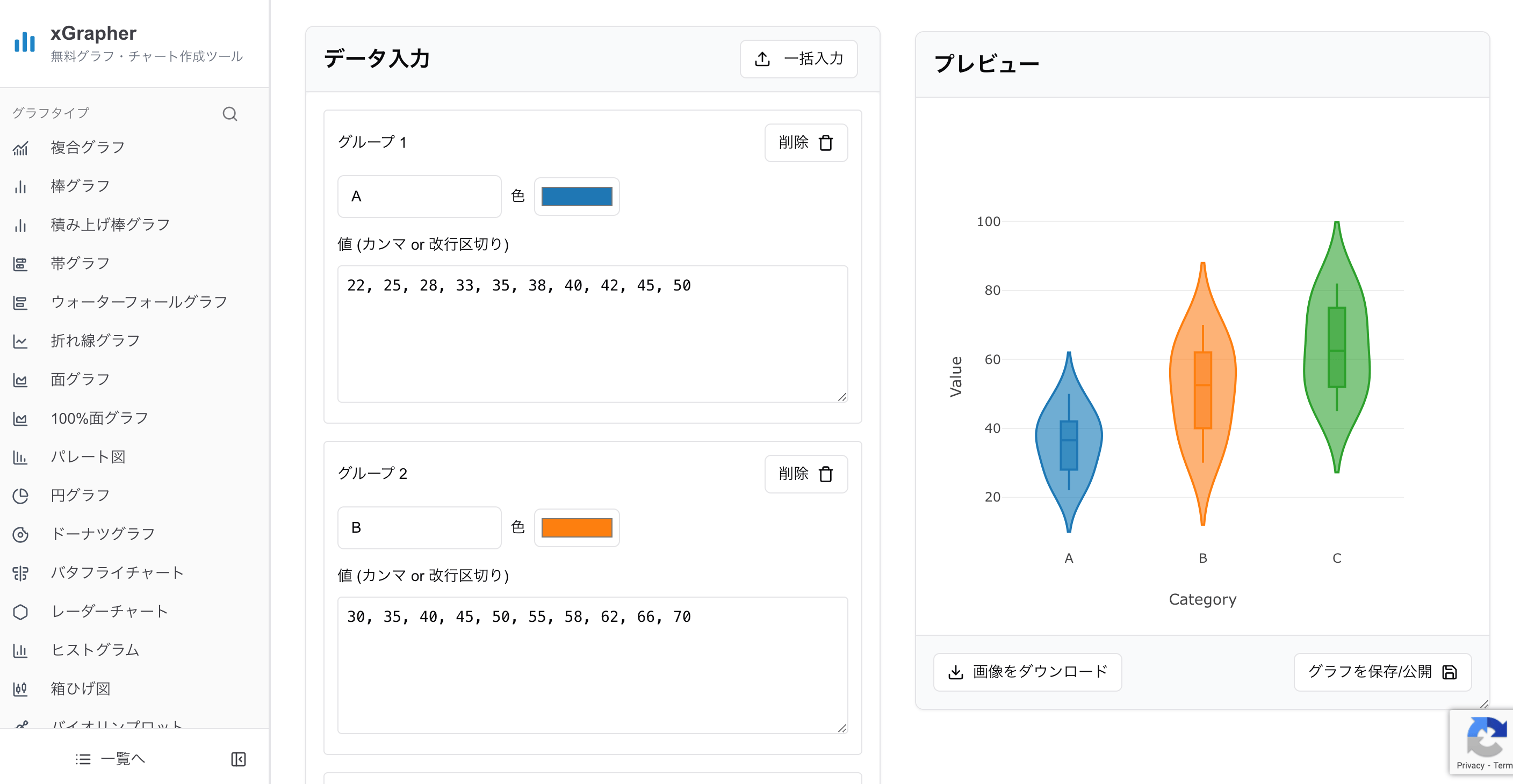Choose the 箱ひげ図 box plot icon
The width and height of the screenshot is (1513, 784).
click(x=21, y=689)
